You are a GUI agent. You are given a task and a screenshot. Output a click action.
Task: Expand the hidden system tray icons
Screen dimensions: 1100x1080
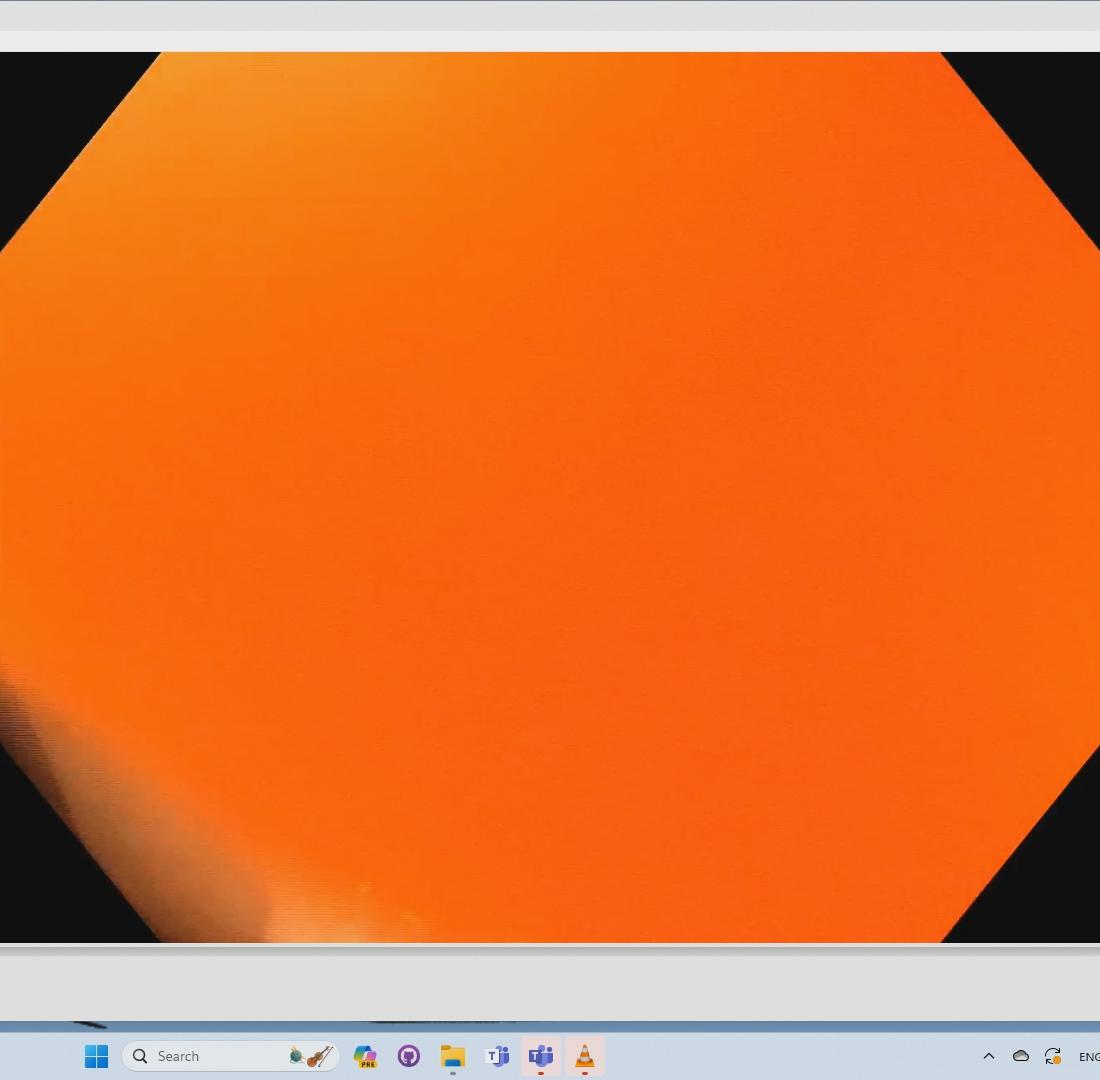(988, 1055)
